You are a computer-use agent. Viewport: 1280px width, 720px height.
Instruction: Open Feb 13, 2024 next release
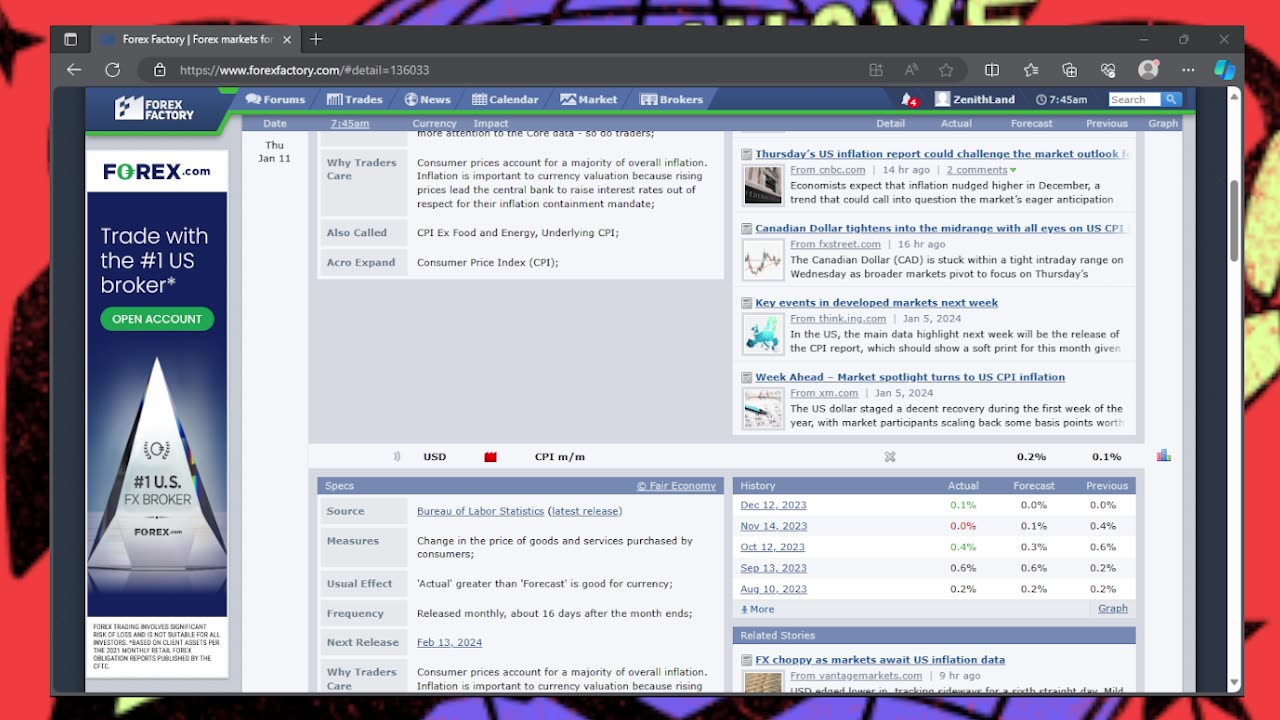pos(449,643)
